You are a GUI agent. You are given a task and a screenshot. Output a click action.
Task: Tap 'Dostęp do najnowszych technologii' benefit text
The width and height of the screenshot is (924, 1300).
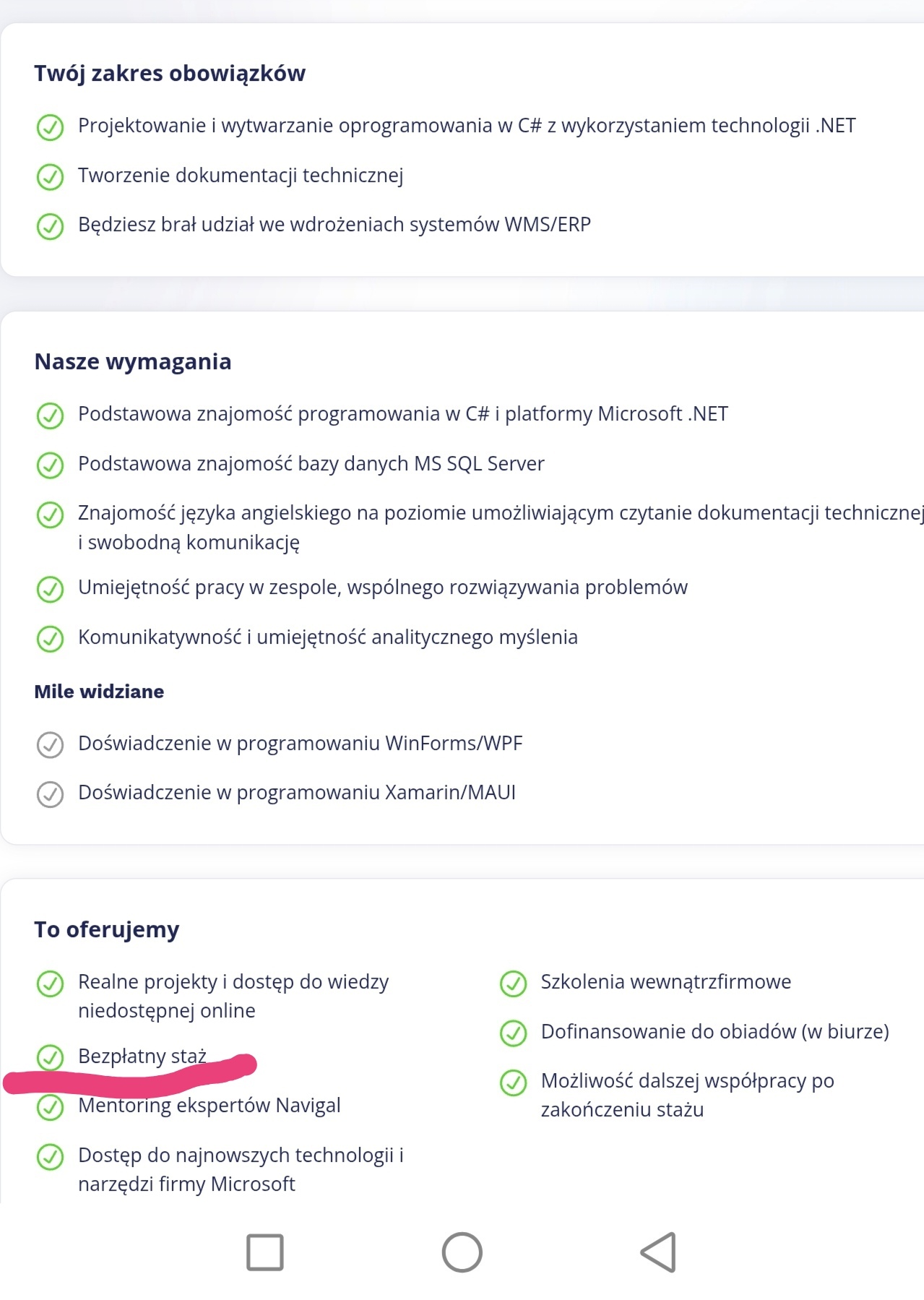point(240,1169)
